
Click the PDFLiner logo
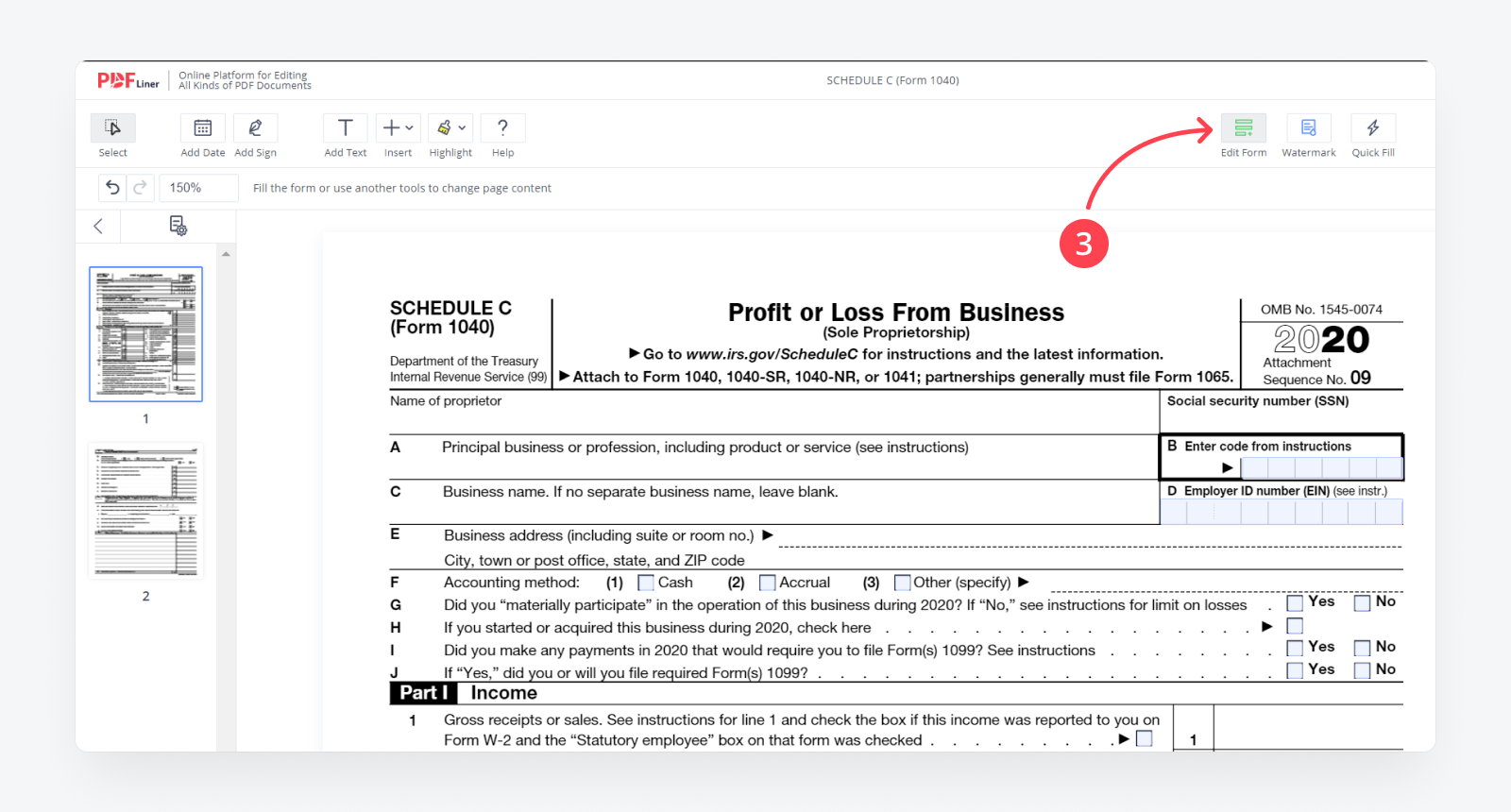127,81
